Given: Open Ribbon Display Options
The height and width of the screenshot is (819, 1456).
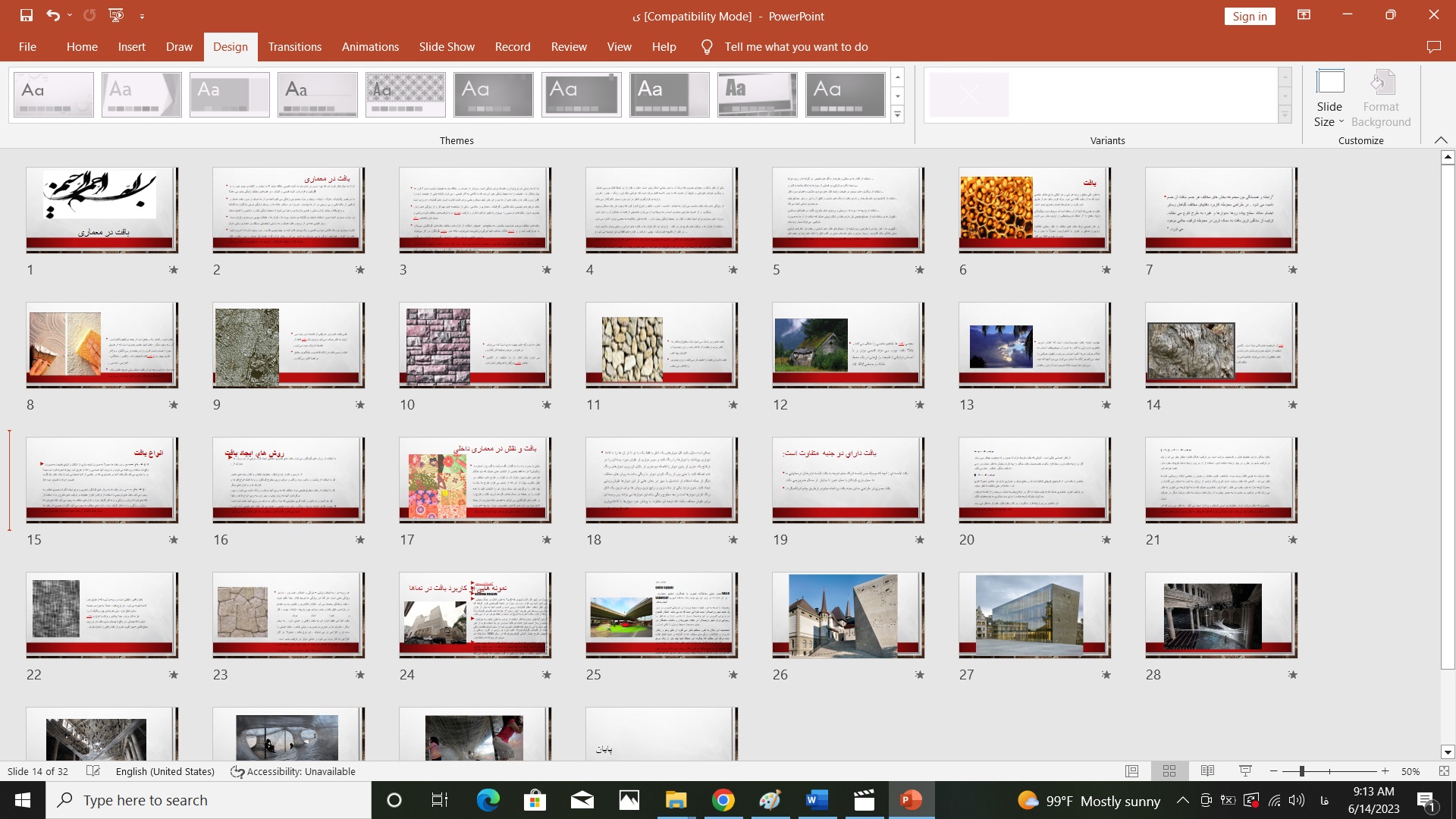Looking at the screenshot, I should tap(1304, 15).
